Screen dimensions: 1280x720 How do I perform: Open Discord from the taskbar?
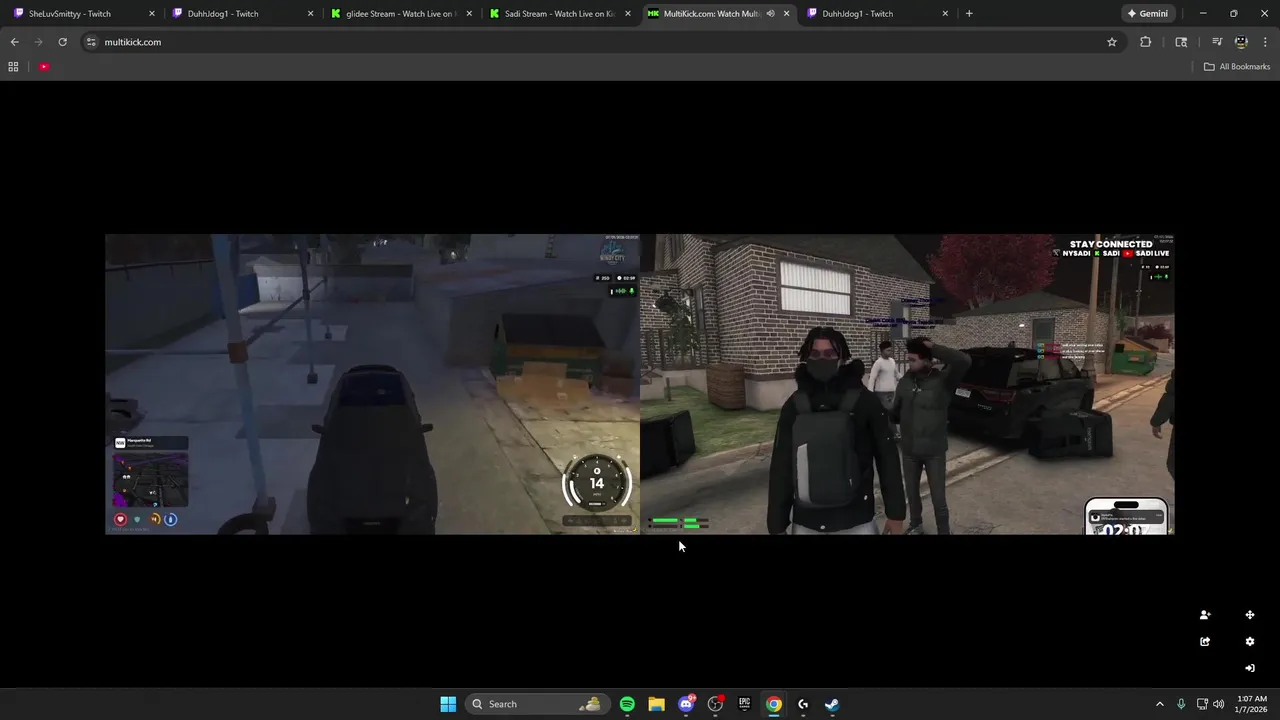(x=686, y=704)
